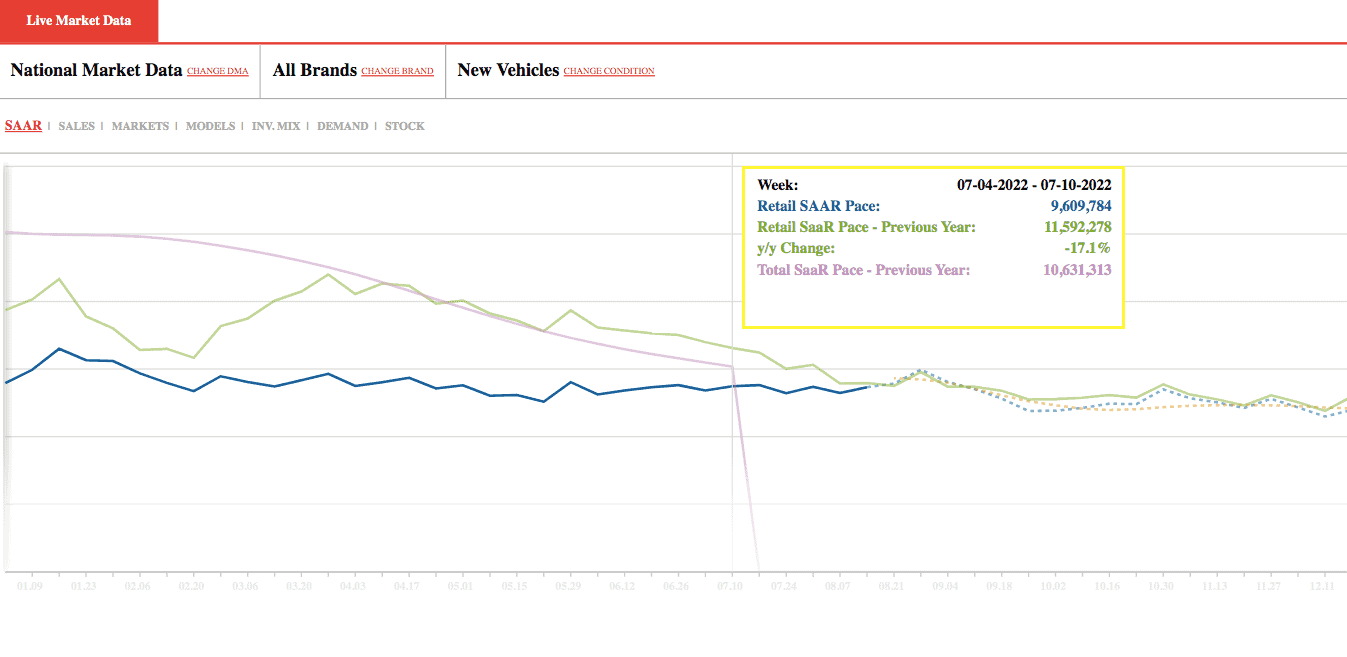Click the 04.03 date axis label

[353, 585]
